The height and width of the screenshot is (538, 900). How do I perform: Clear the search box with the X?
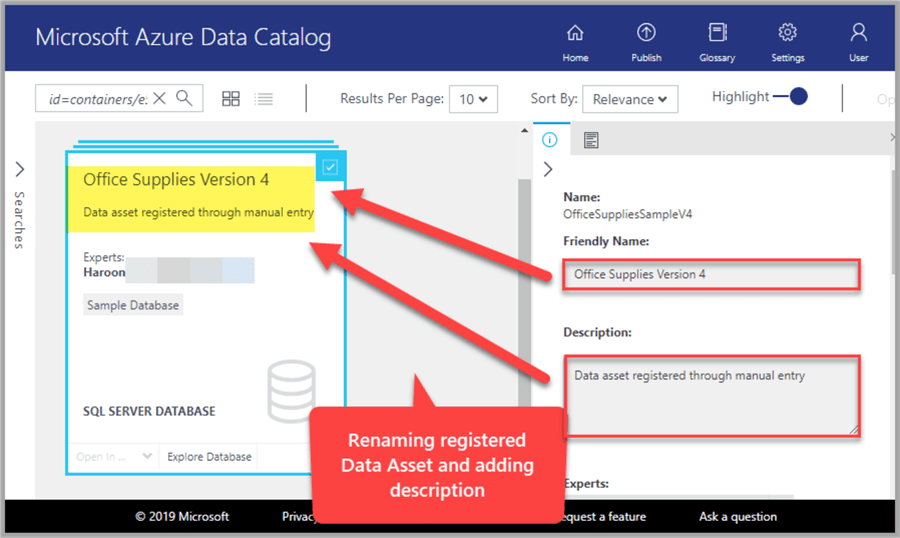160,98
